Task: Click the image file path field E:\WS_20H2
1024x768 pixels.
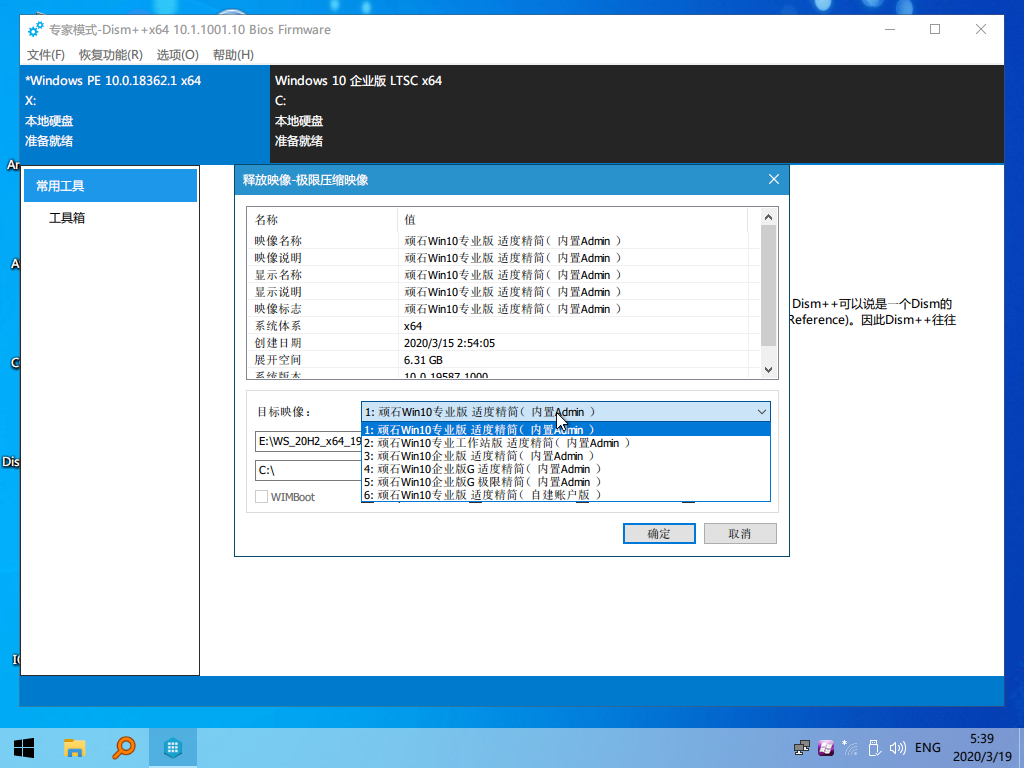Action: (308, 441)
